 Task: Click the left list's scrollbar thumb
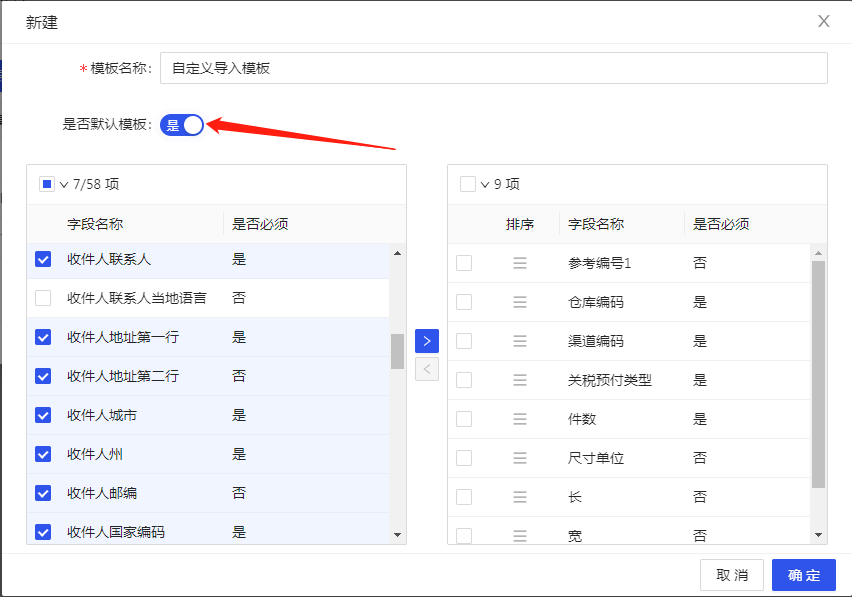click(x=397, y=351)
